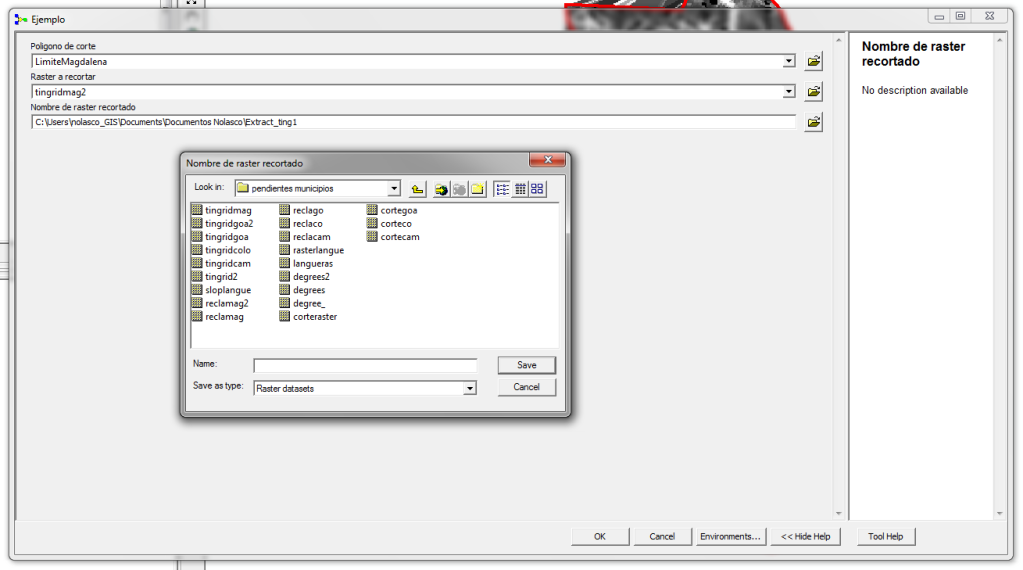The width and height of the screenshot is (1023, 570).
Task: Open Tool Help button
Action: tap(885, 537)
